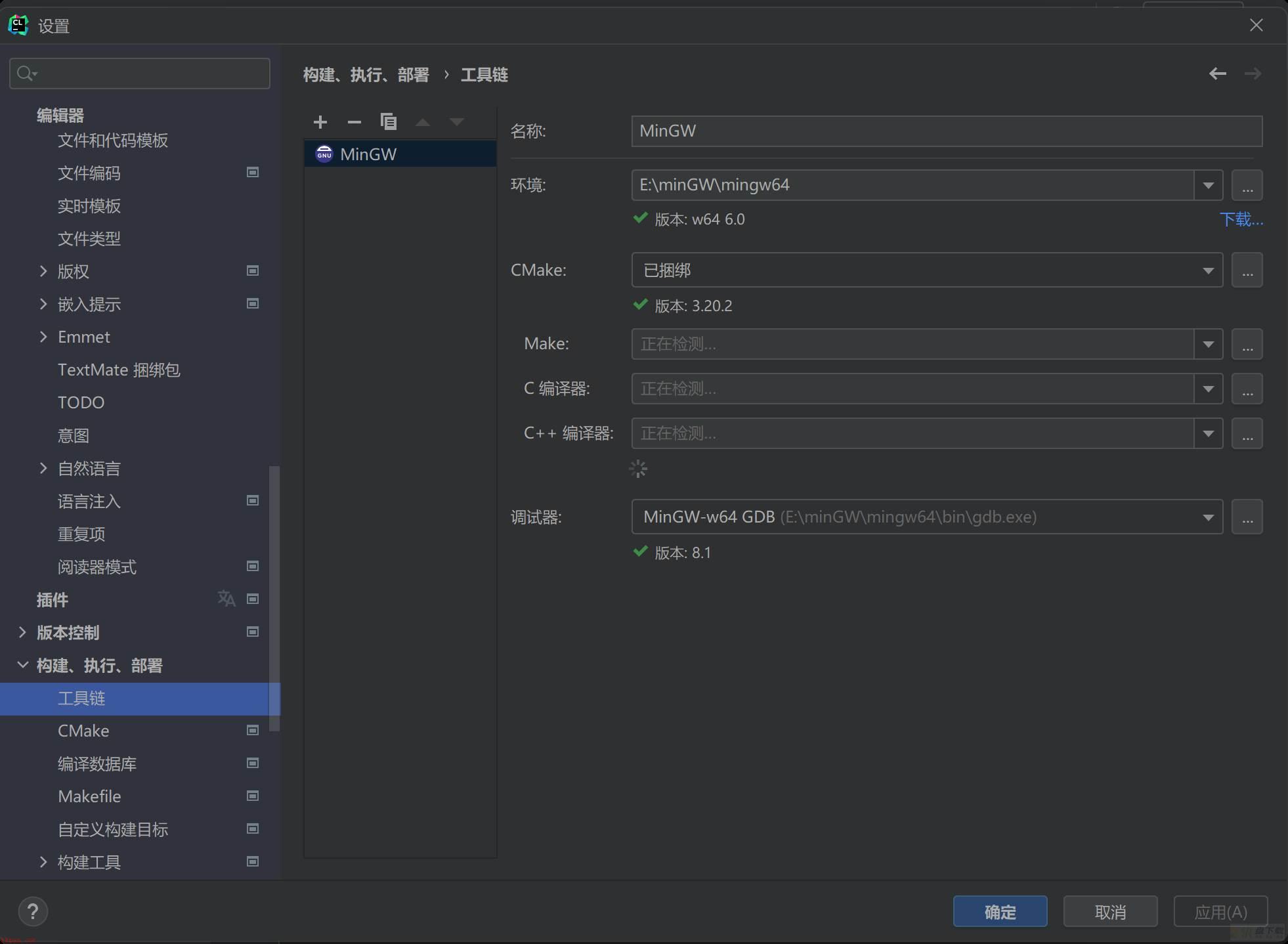Expand the 自然语言 tree node
The width and height of the screenshot is (1288, 944).
(43, 467)
